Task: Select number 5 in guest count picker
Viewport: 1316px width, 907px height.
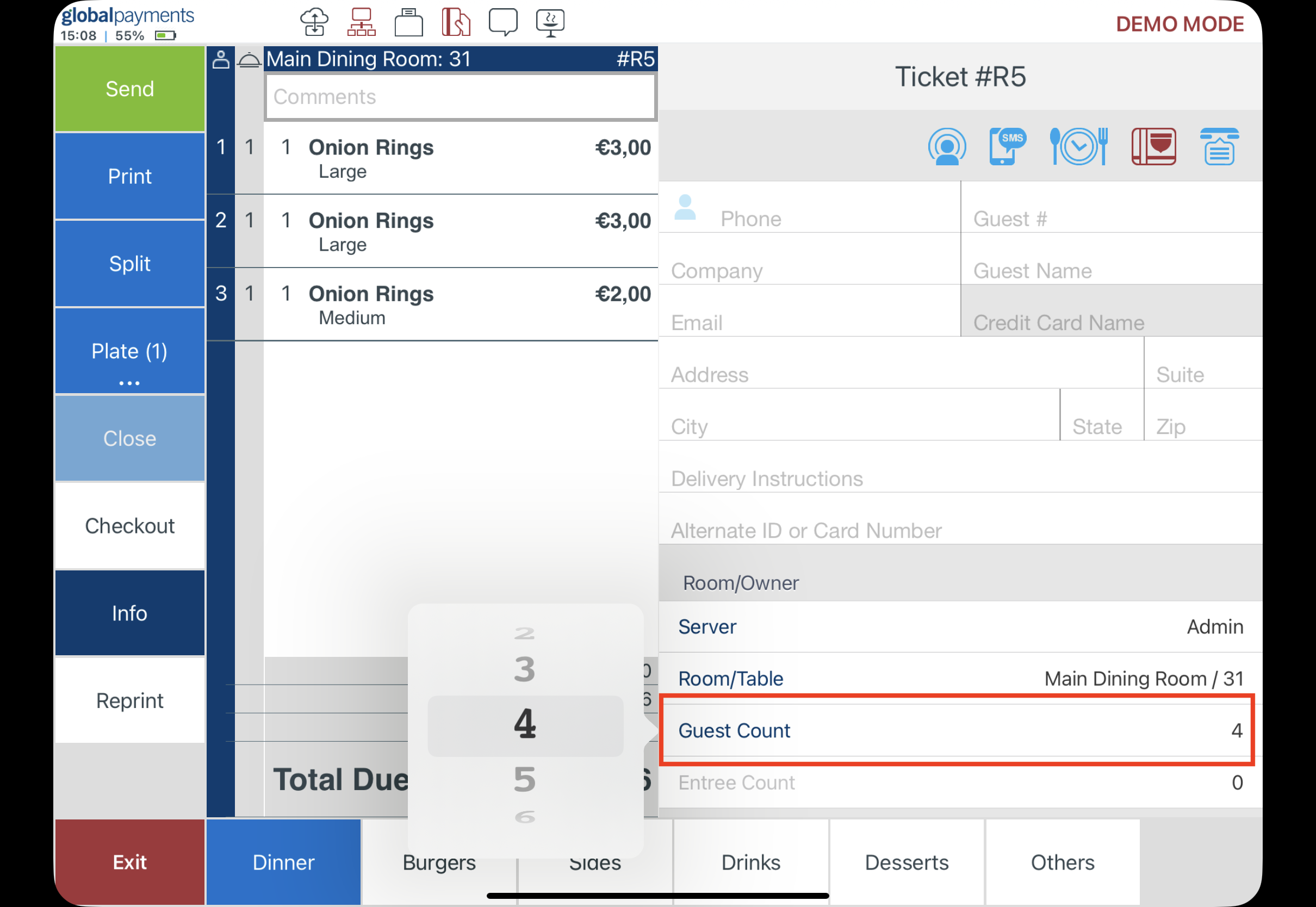Action: coord(524,779)
